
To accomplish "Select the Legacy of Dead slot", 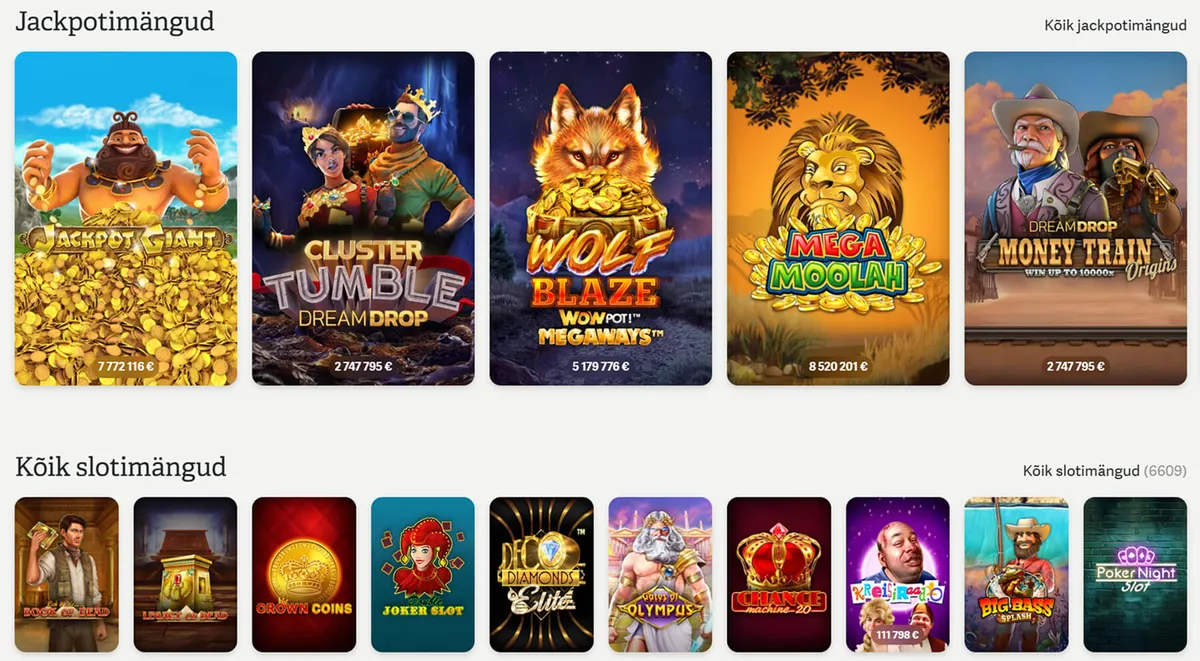I will 185,575.
